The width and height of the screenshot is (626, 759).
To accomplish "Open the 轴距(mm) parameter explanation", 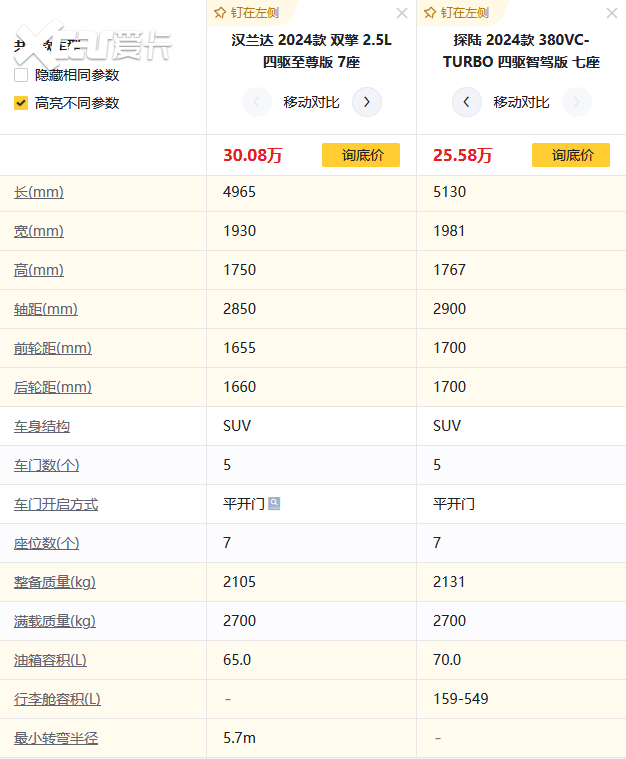I will point(45,309).
